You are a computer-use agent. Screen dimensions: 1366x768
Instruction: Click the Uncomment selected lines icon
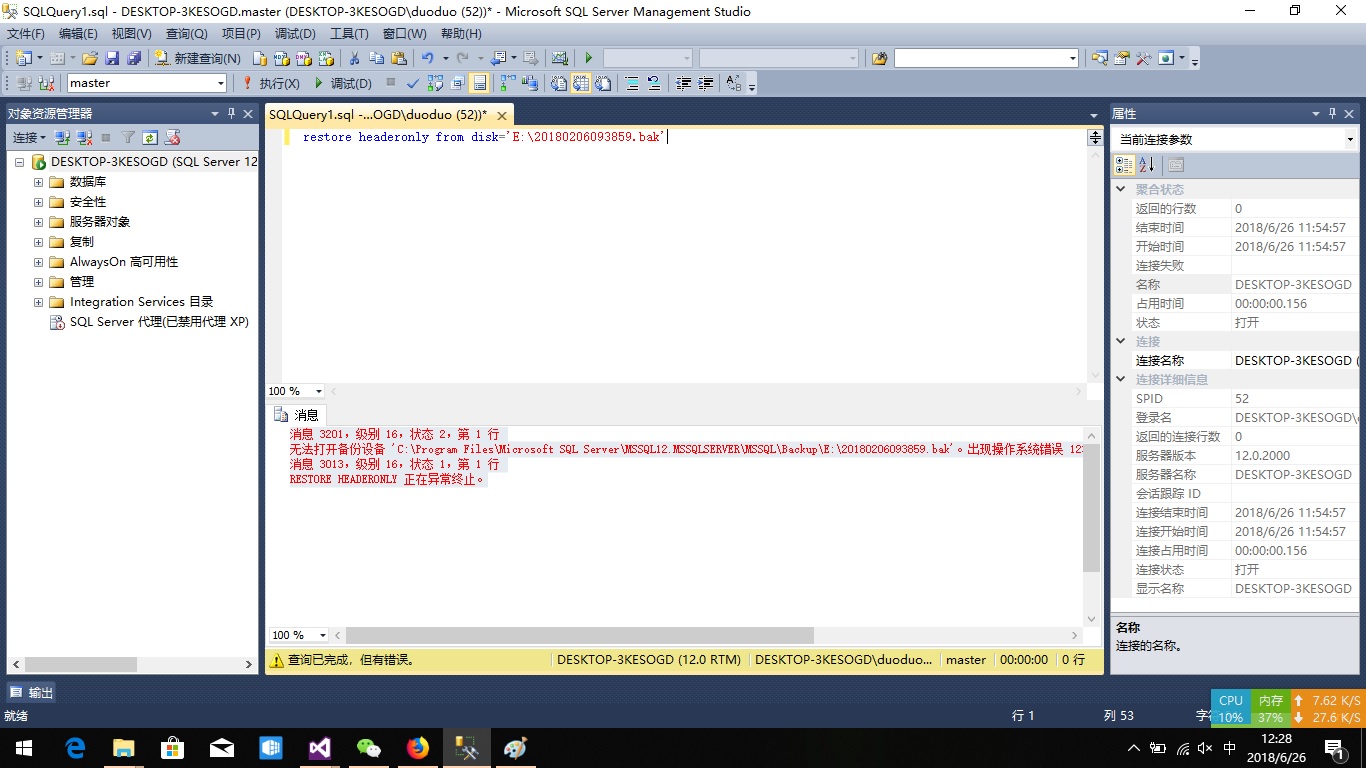654,83
